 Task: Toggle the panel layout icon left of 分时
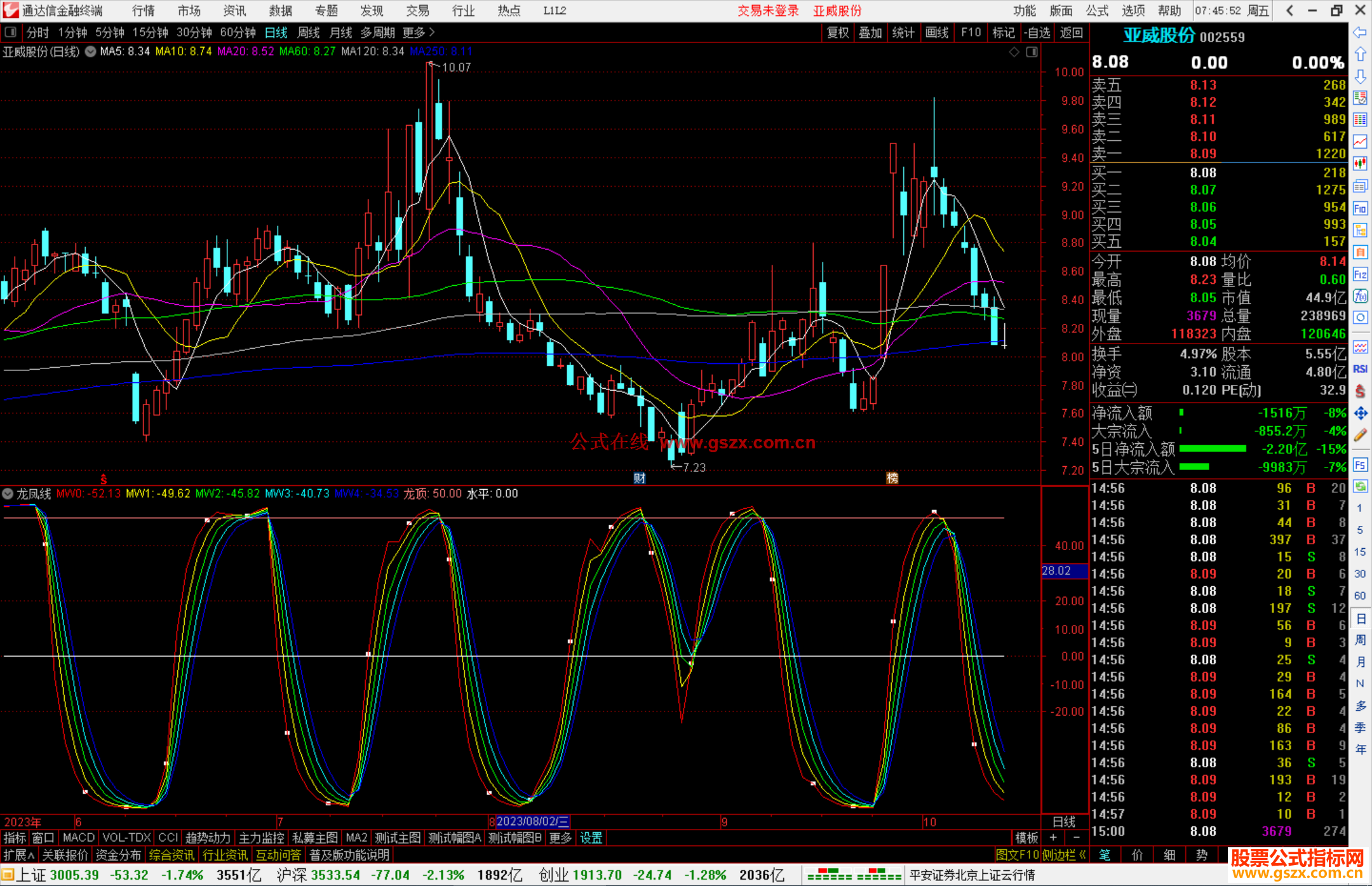[x=10, y=32]
